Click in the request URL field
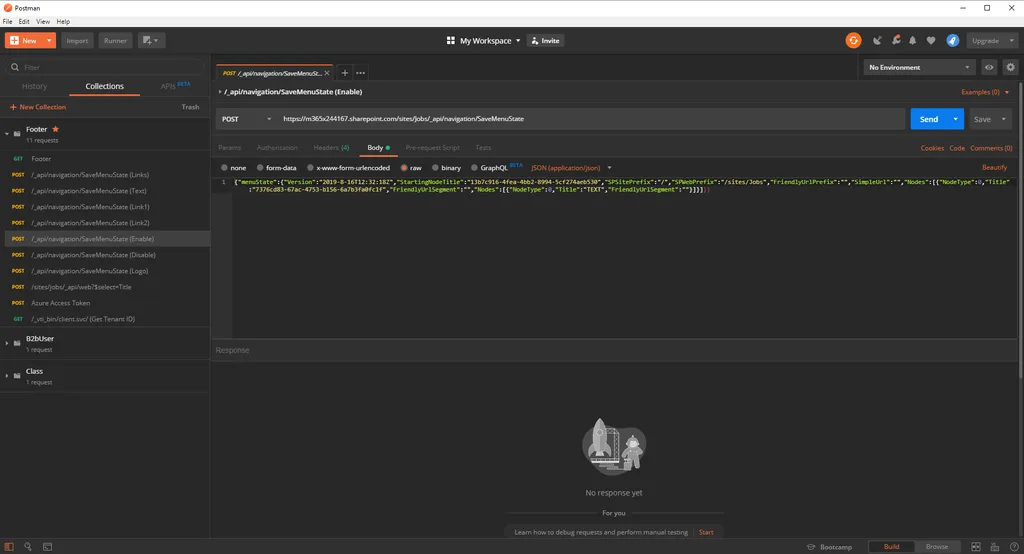 (x=591, y=119)
